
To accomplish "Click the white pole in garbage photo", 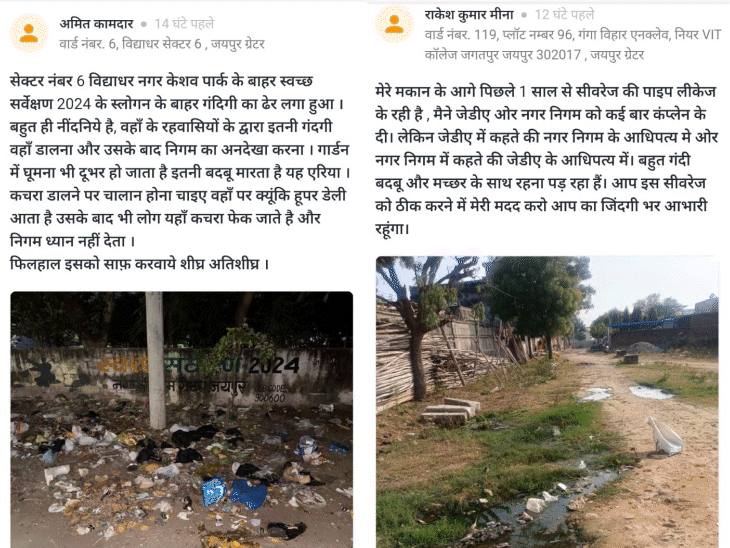I will [x=155, y=360].
